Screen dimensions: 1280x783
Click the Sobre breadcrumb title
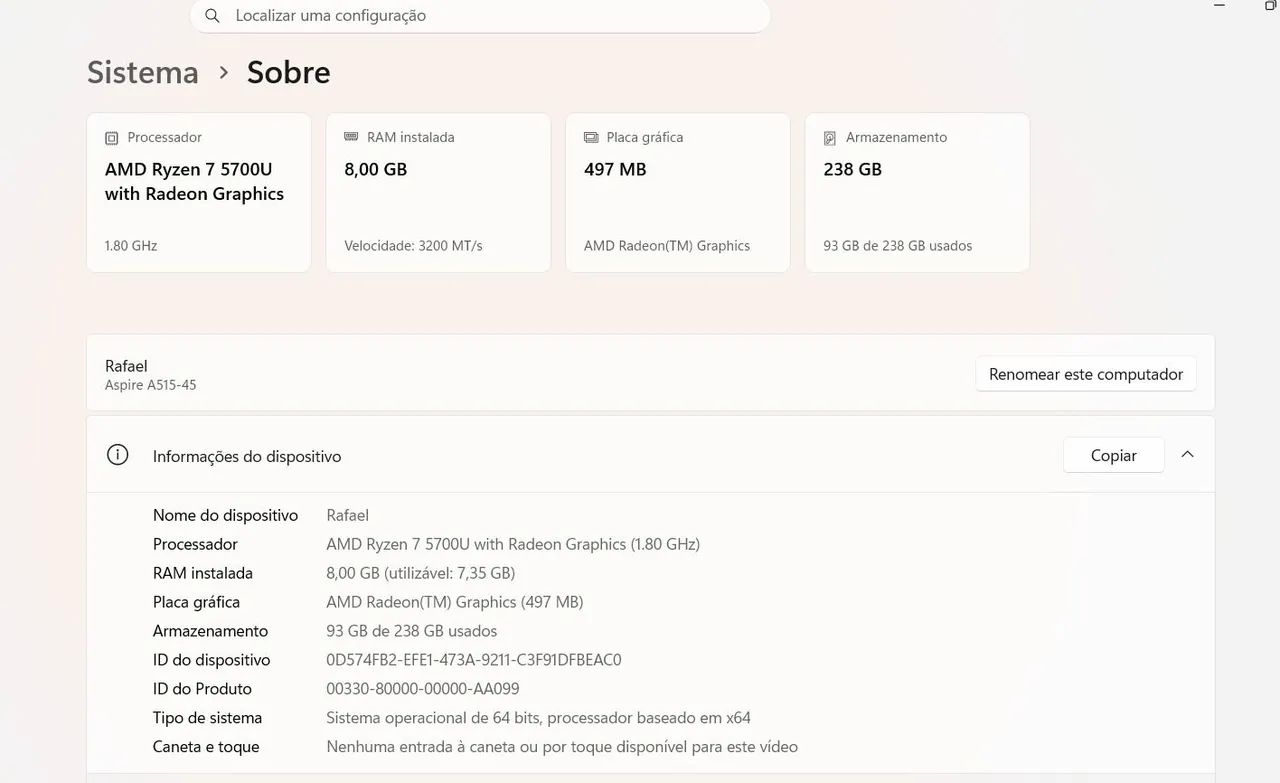click(x=289, y=72)
